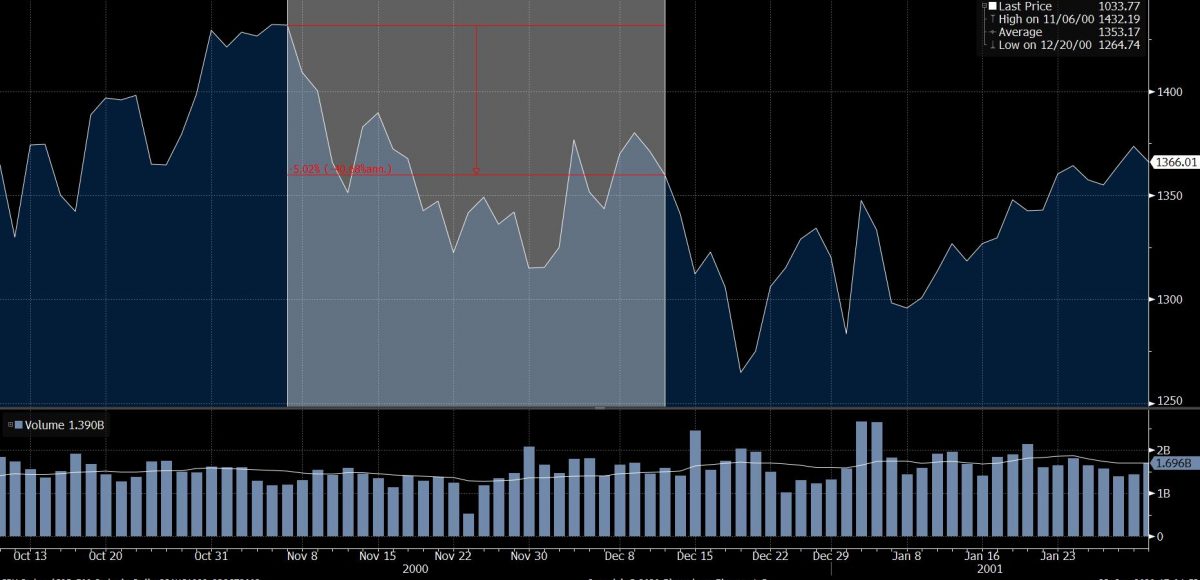Click the red percent change annotation label
The width and height of the screenshot is (1200, 580).
(x=341, y=169)
